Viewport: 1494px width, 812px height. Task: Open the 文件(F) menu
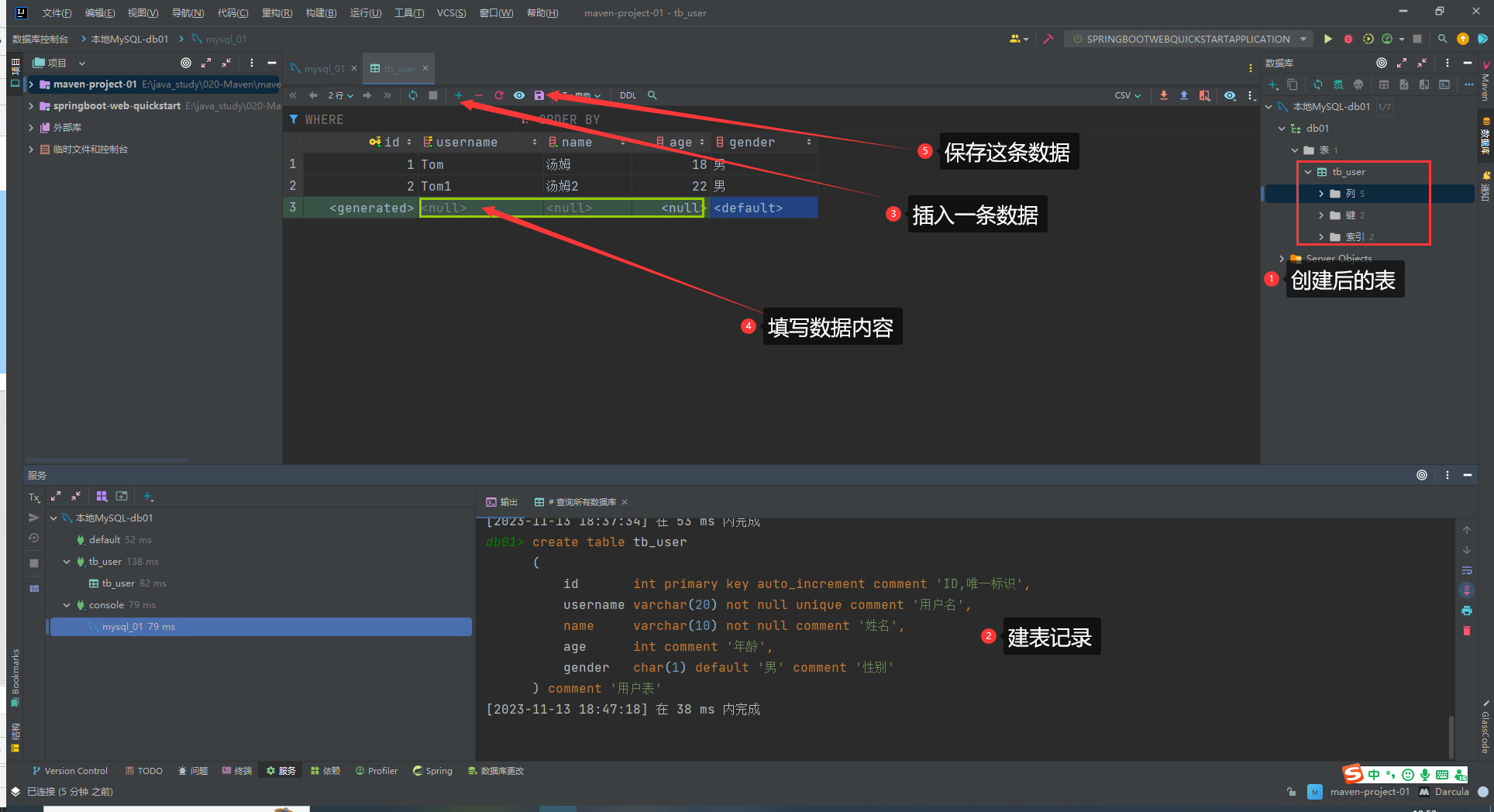click(57, 12)
